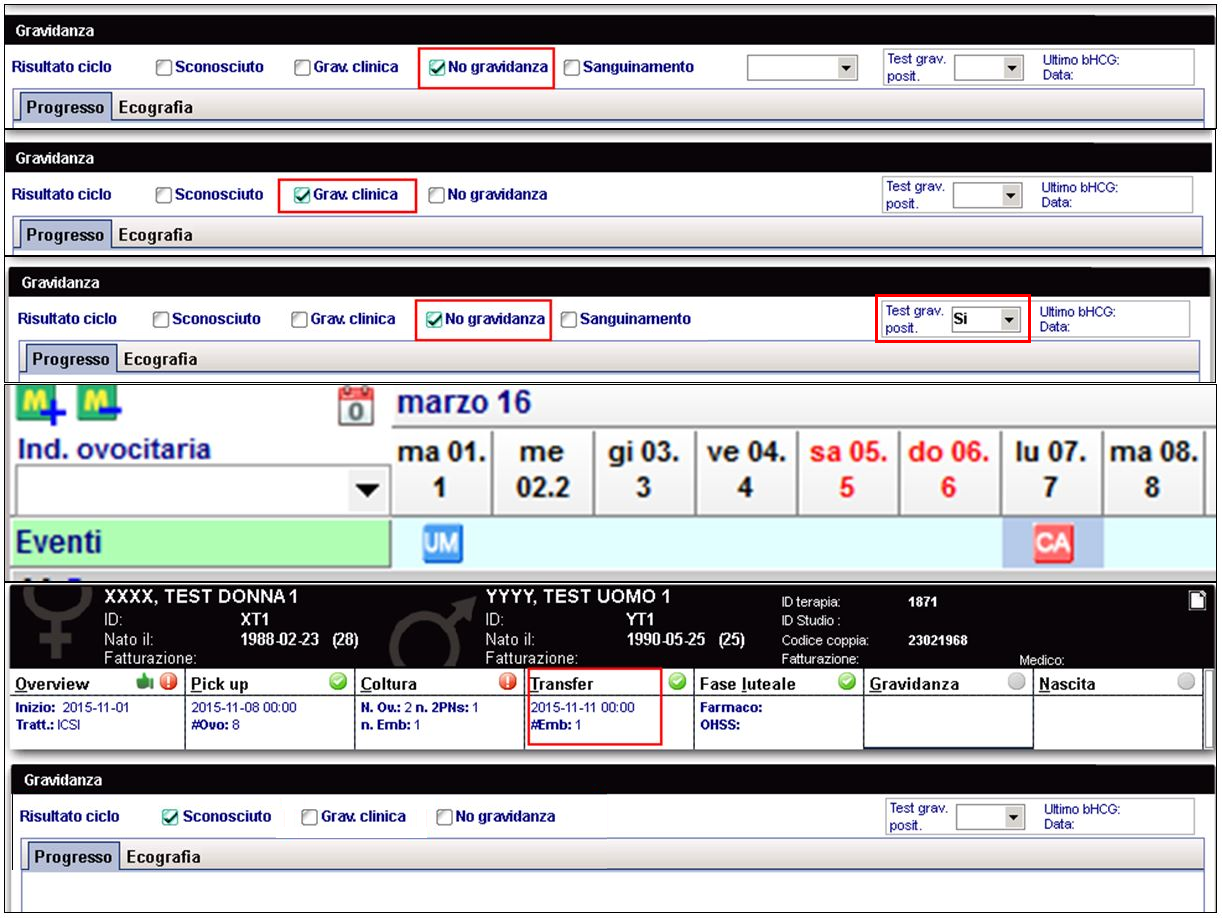The height and width of the screenshot is (918, 1222).
Task: Open the Overview cycle tab
Action: [53, 684]
